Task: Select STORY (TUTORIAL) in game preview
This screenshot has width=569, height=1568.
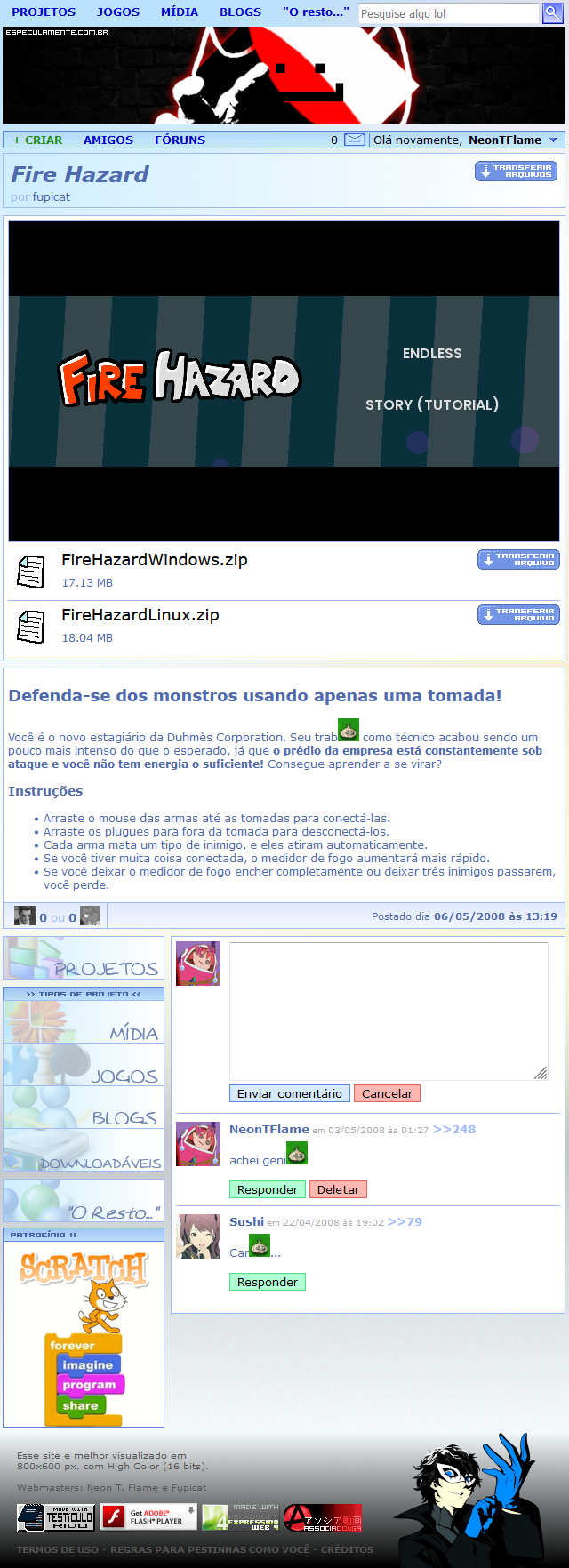Action: pos(432,404)
